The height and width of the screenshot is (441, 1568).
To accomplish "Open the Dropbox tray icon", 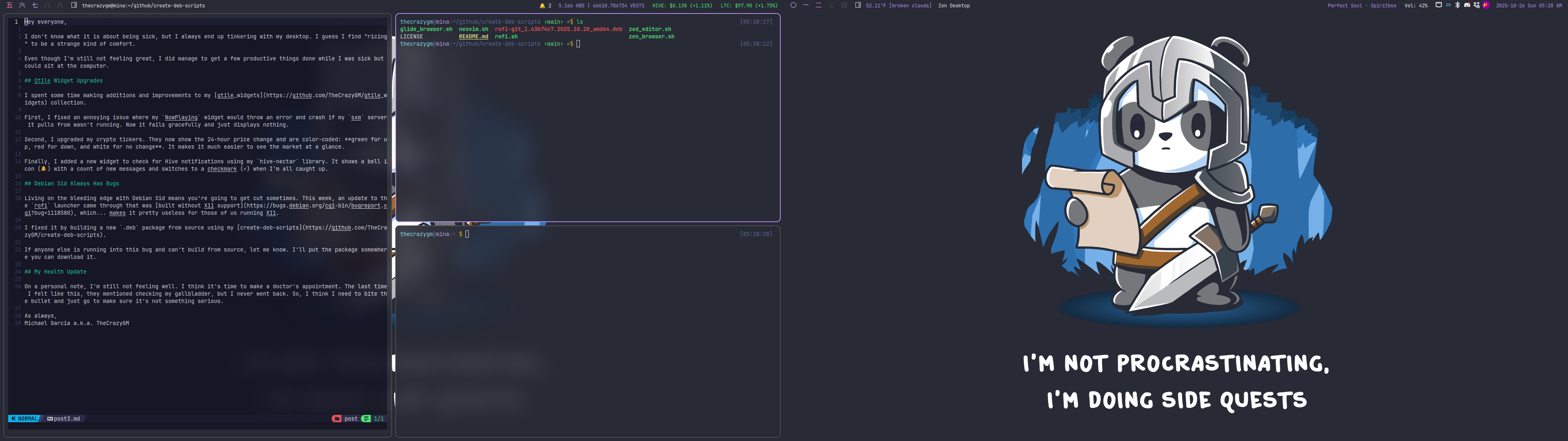I will [x=1477, y=5].
